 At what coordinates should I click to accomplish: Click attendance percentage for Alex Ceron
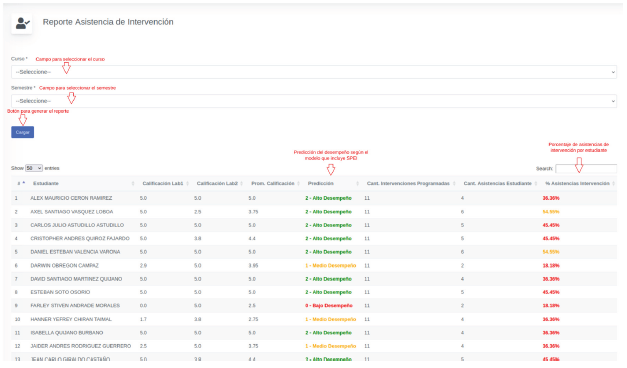point(551,198)
